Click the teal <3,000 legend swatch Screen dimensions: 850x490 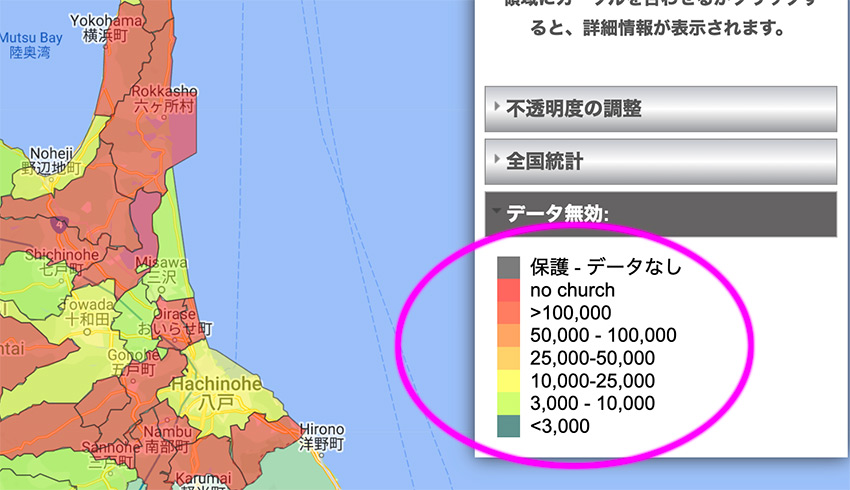pyautogui.click(x=509, y=426)
